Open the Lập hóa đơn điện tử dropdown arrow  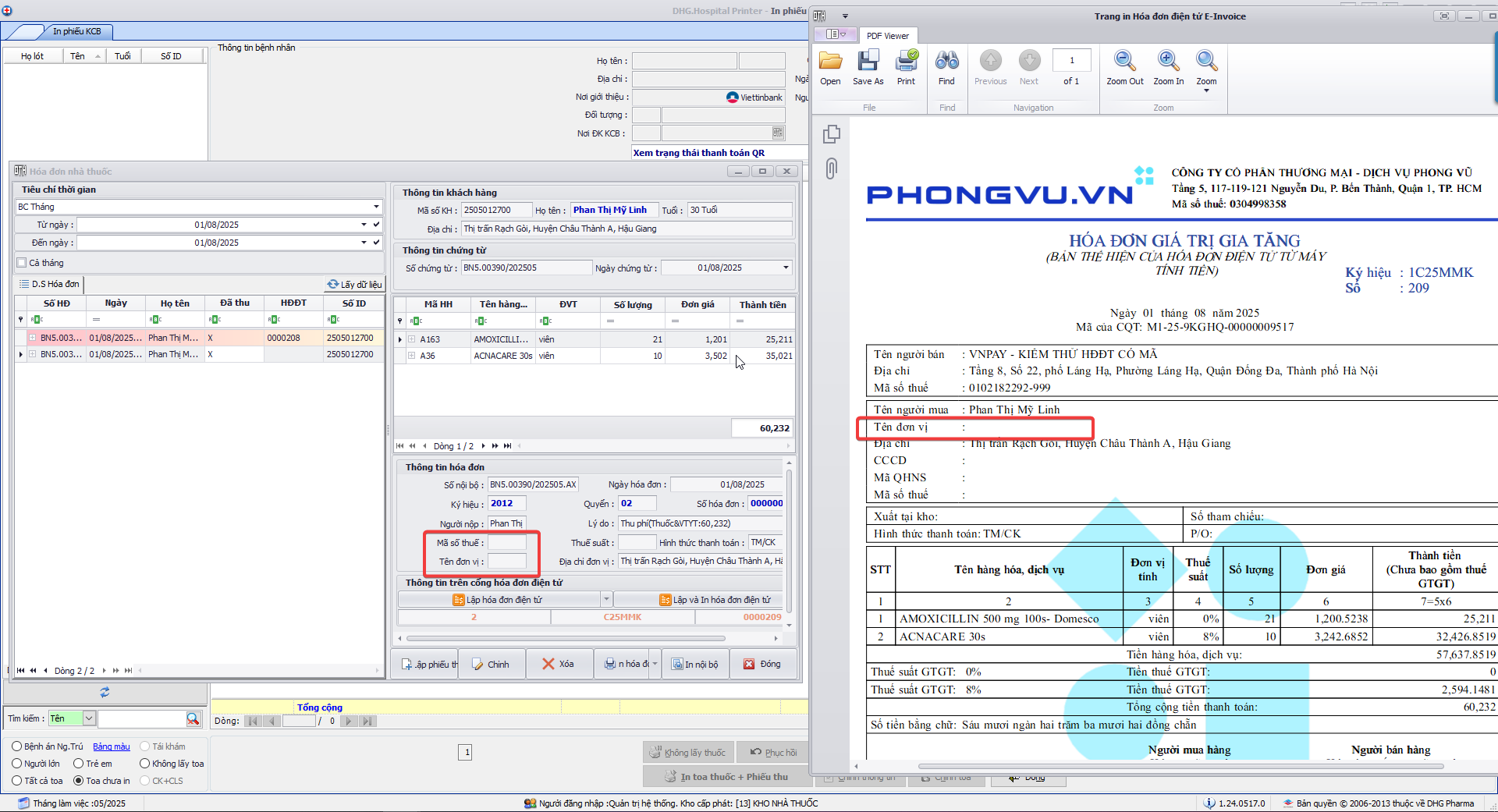coord(606,600)
